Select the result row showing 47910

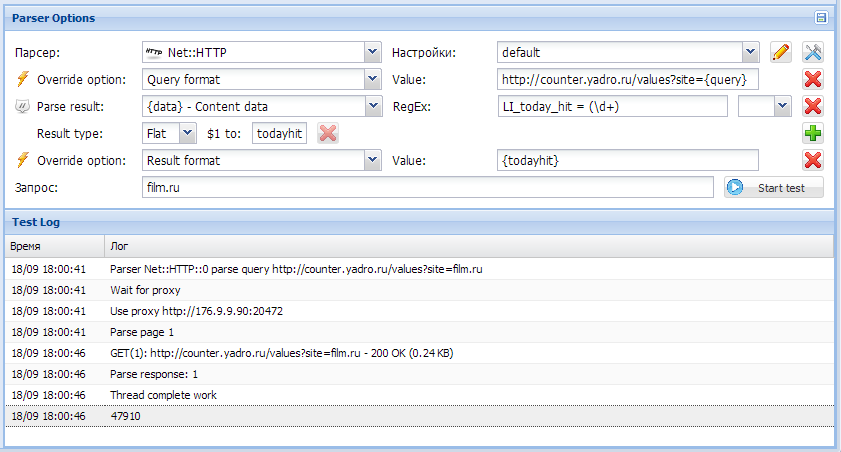[419, 416]
